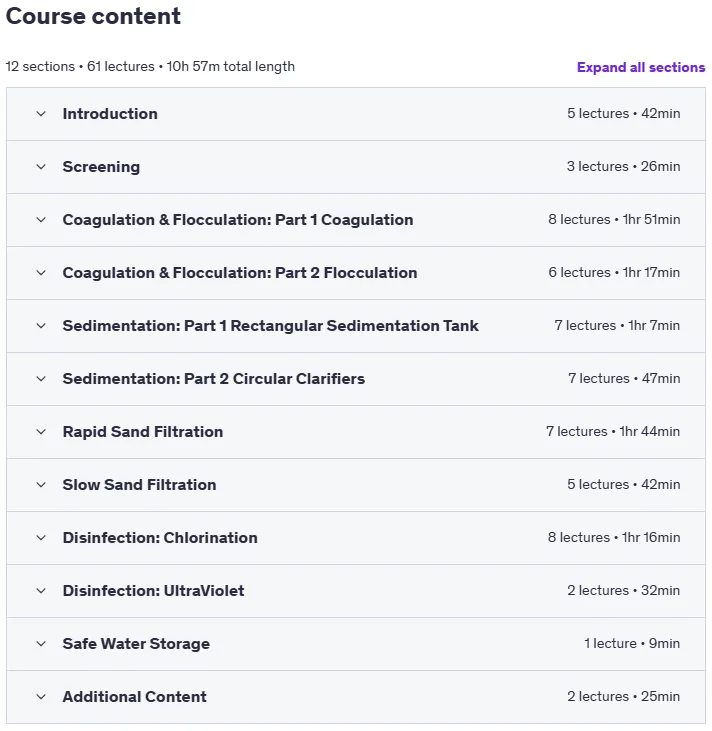The height and width of the screenshot is (731, 712).
Task: Expand the Safe Water Storage chevron
Action: 41,644
